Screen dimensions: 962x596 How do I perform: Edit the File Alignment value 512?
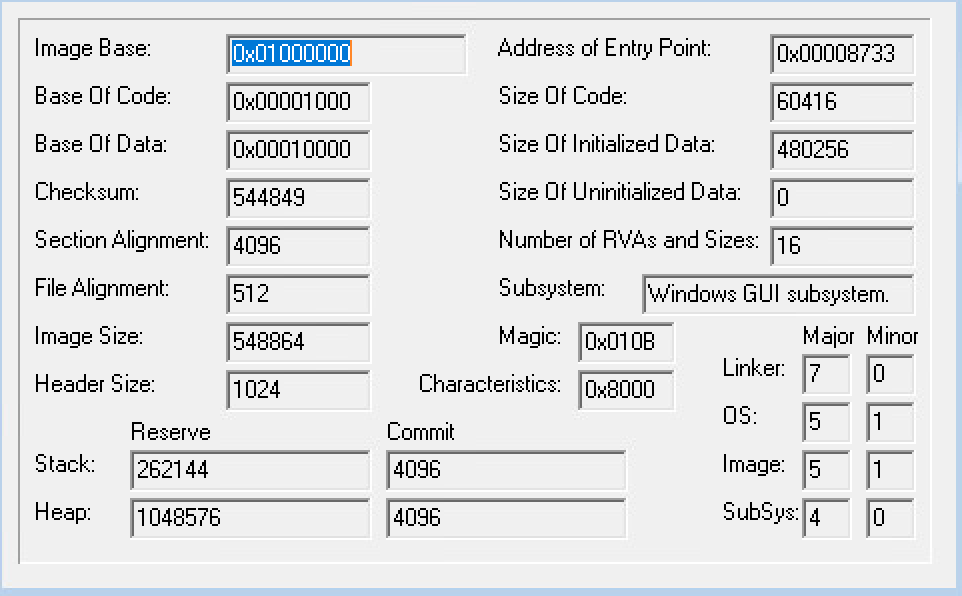click(x=297, y=294)
